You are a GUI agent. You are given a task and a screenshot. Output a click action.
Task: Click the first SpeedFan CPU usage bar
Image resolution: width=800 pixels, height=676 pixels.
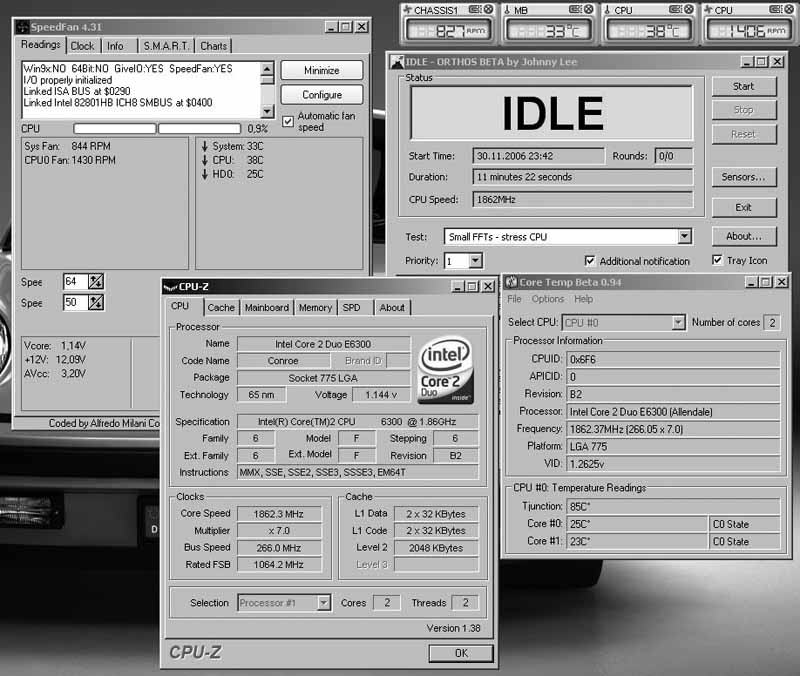pos(115,129)
